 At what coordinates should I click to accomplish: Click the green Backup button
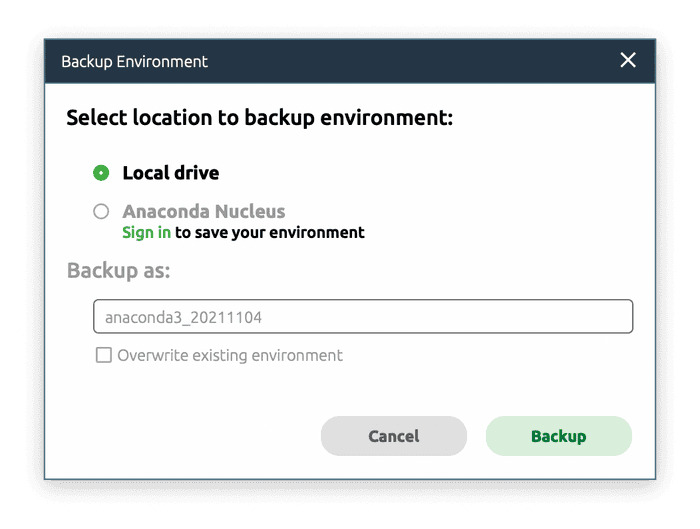(558, 436)
